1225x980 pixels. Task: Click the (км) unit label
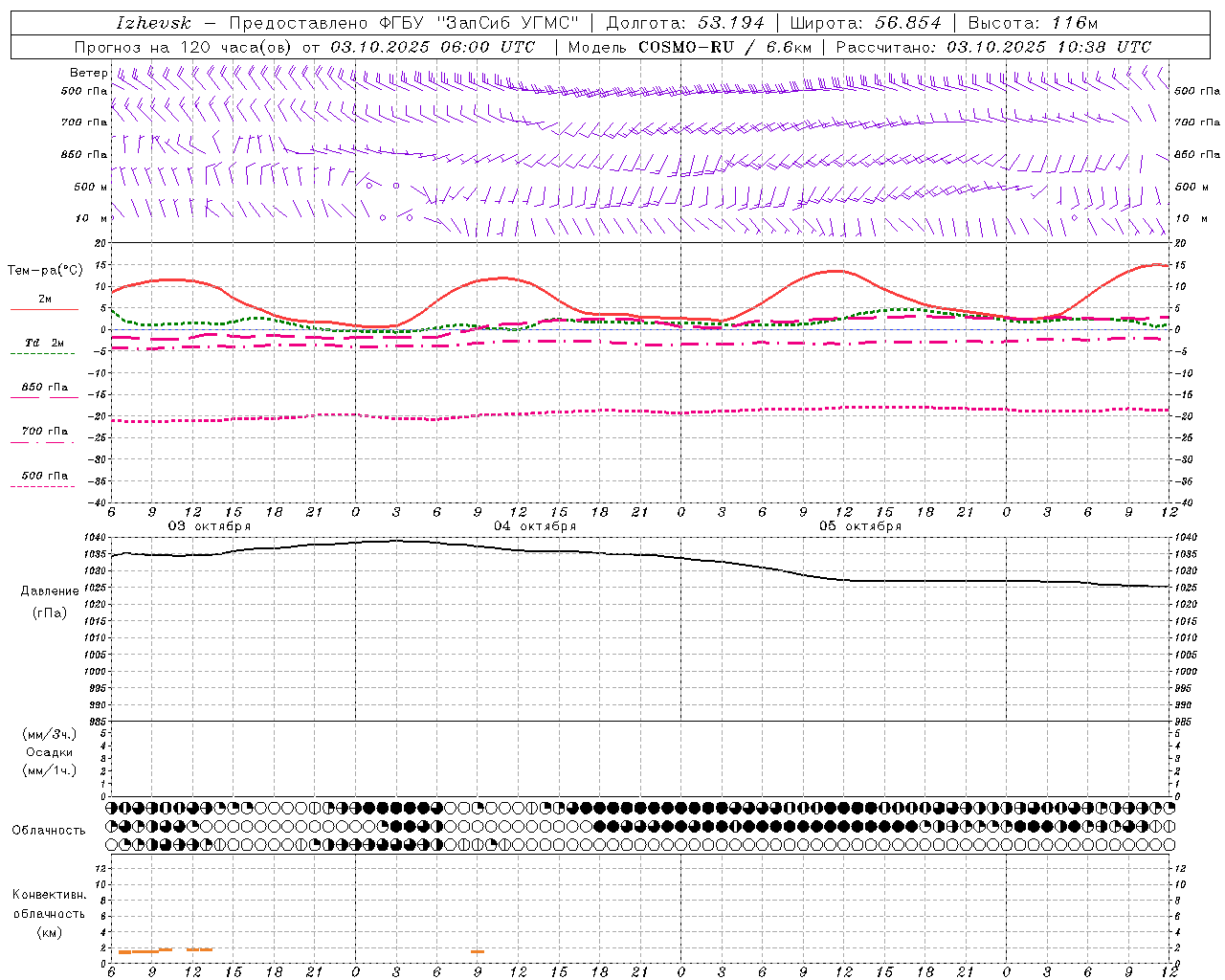point(50,932)
